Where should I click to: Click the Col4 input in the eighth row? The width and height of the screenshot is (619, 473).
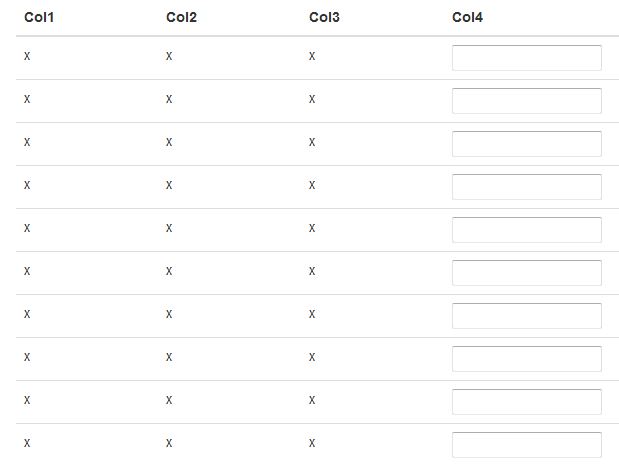click(x=526, y=359)
